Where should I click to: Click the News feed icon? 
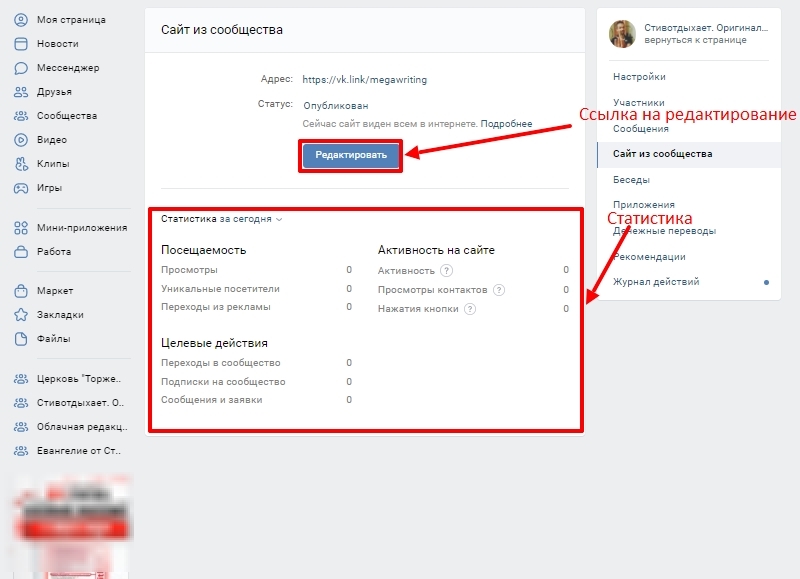[x=20, y=44]
